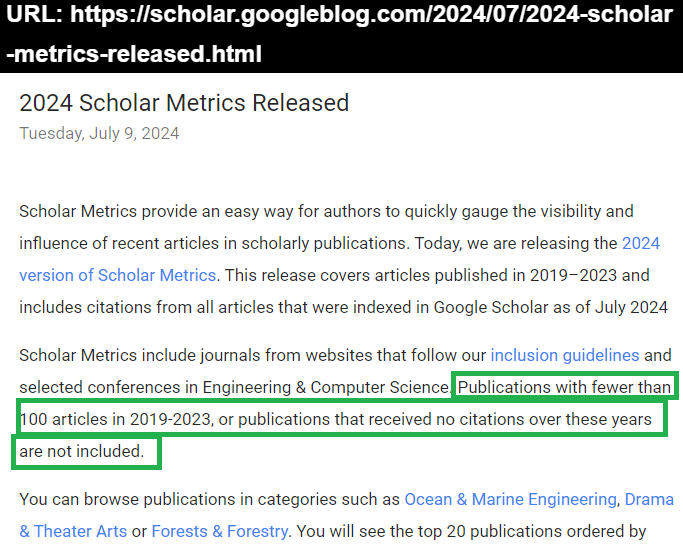Click the phrase 'Engineering & Computer Science'
The image size is (683, 546).
pyautogui.click(x=326, y=387)
